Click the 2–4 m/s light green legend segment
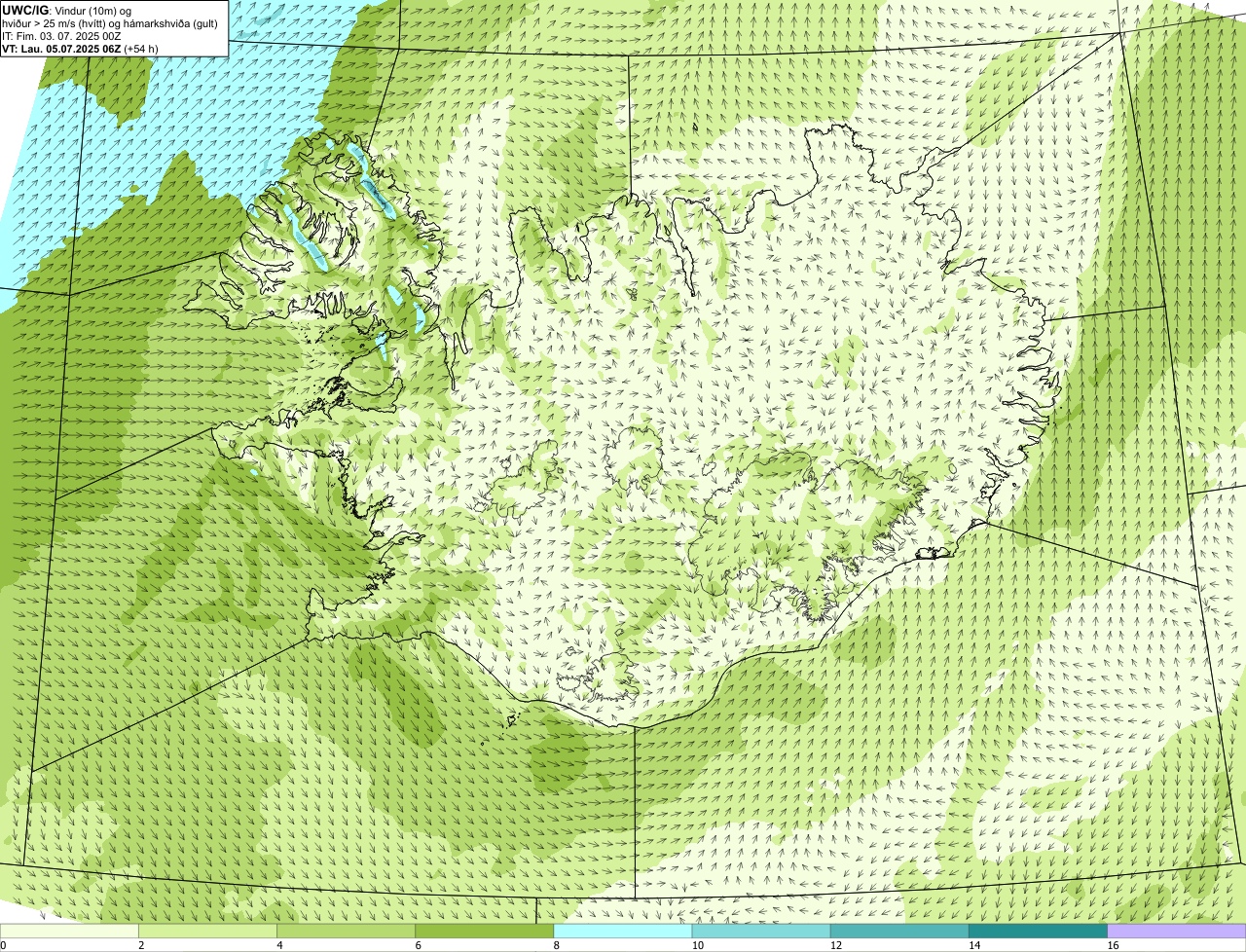Screen dimensions: 1246x952 (x=207, y=932)
